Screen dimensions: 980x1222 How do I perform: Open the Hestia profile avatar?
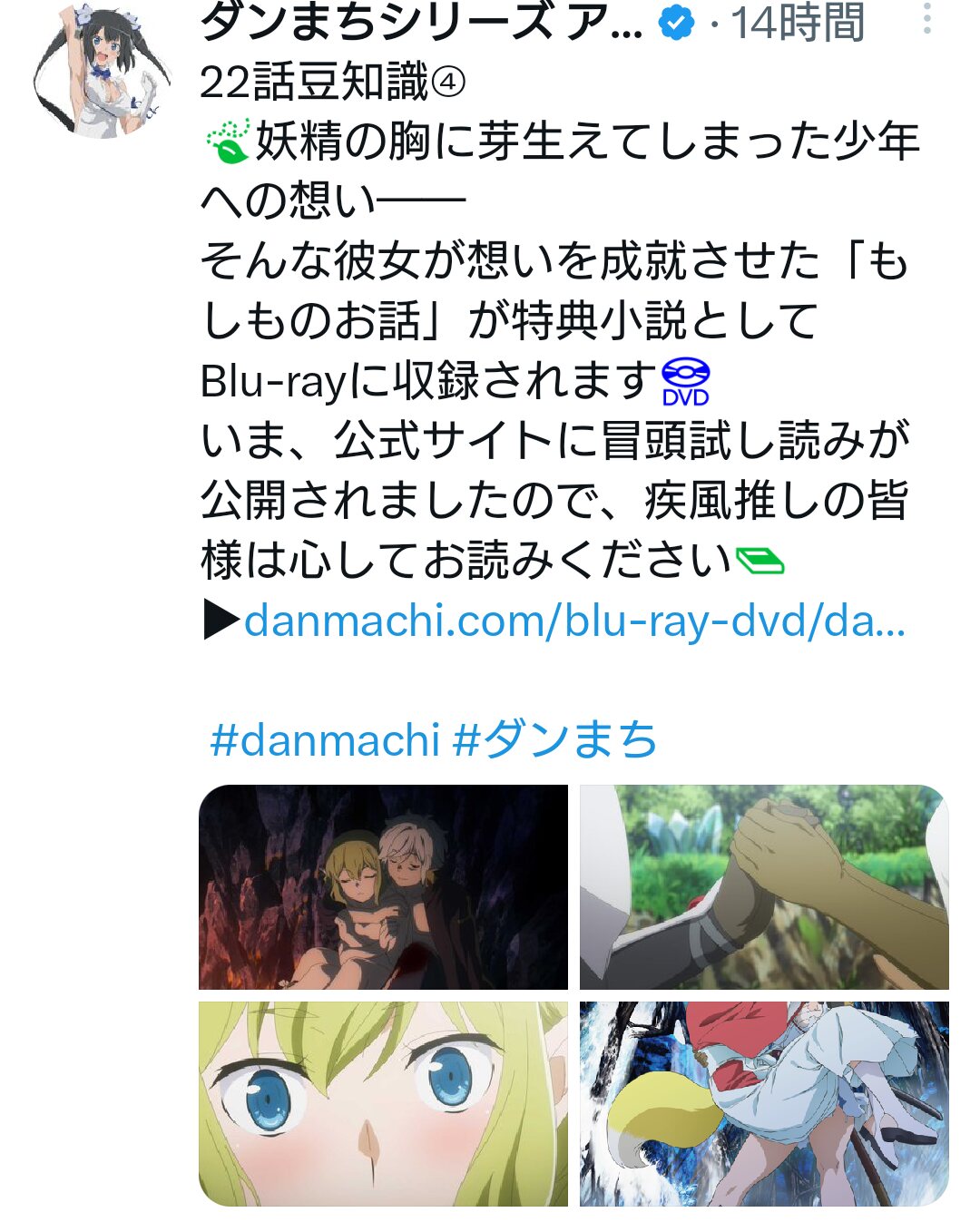[x=102, y=71]
